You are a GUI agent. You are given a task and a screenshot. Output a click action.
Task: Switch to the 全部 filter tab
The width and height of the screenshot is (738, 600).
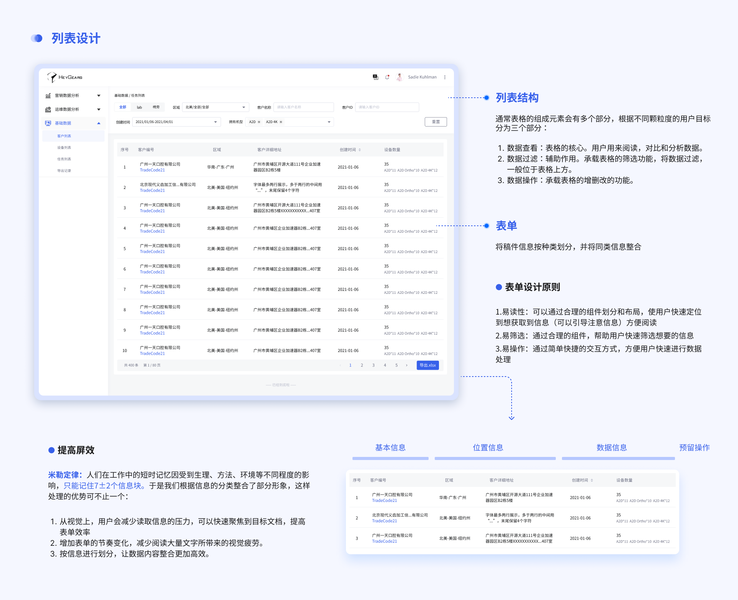[x=123, y=107]
